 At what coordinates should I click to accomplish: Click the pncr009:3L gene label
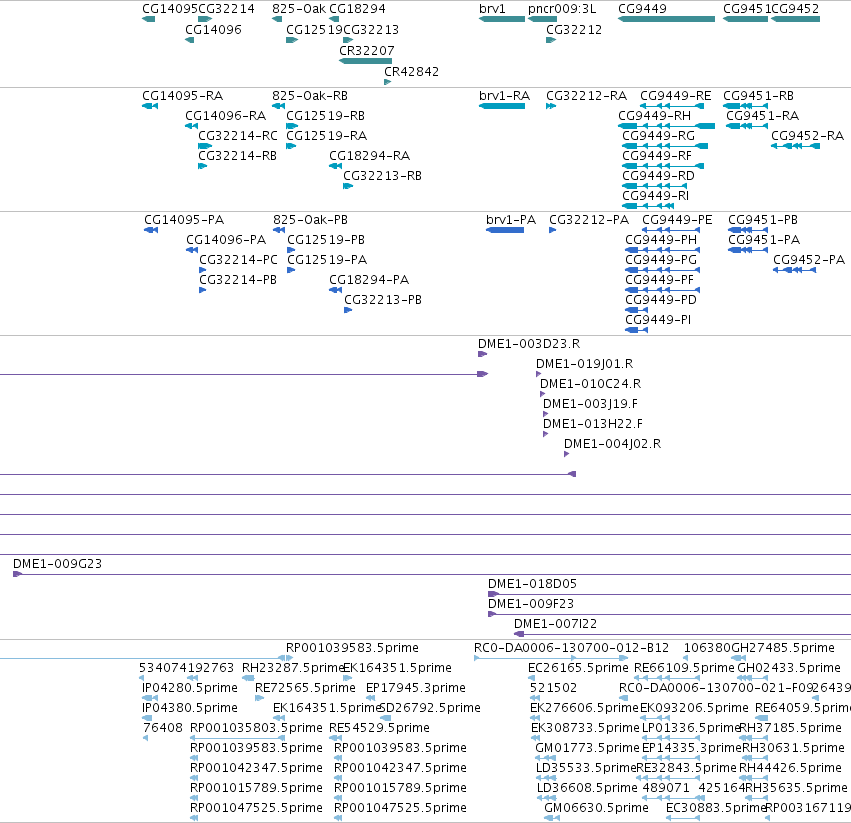[x=562, y=9]
